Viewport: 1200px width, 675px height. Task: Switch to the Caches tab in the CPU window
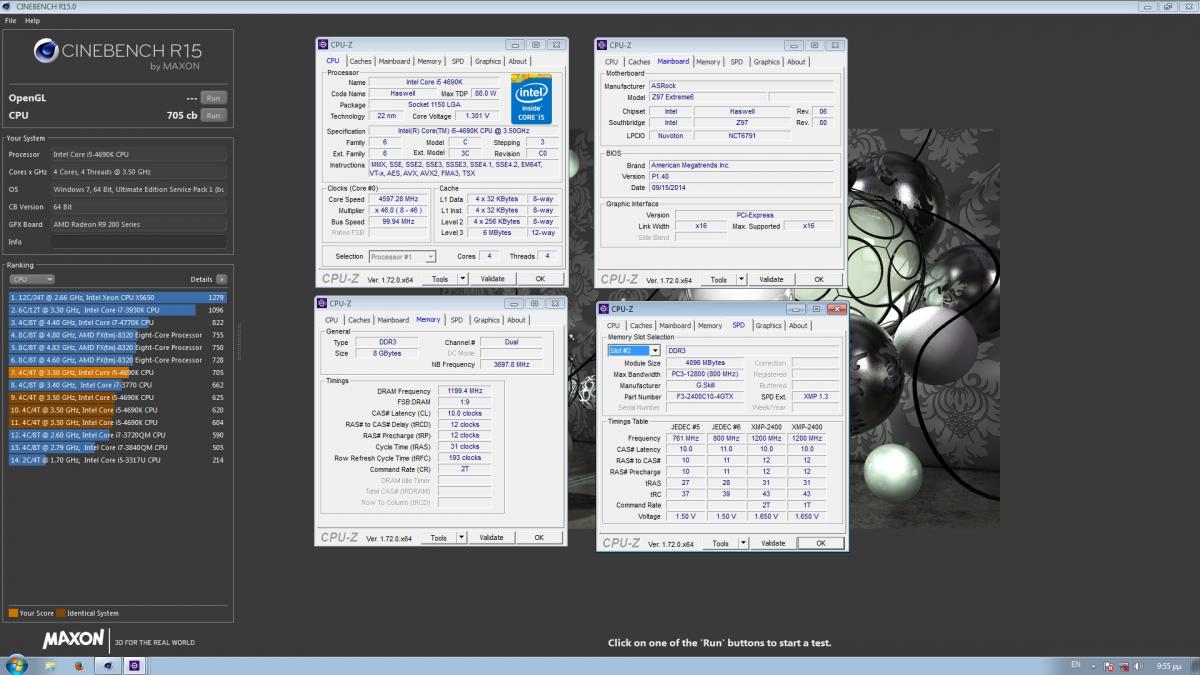(x=360, y=61)
